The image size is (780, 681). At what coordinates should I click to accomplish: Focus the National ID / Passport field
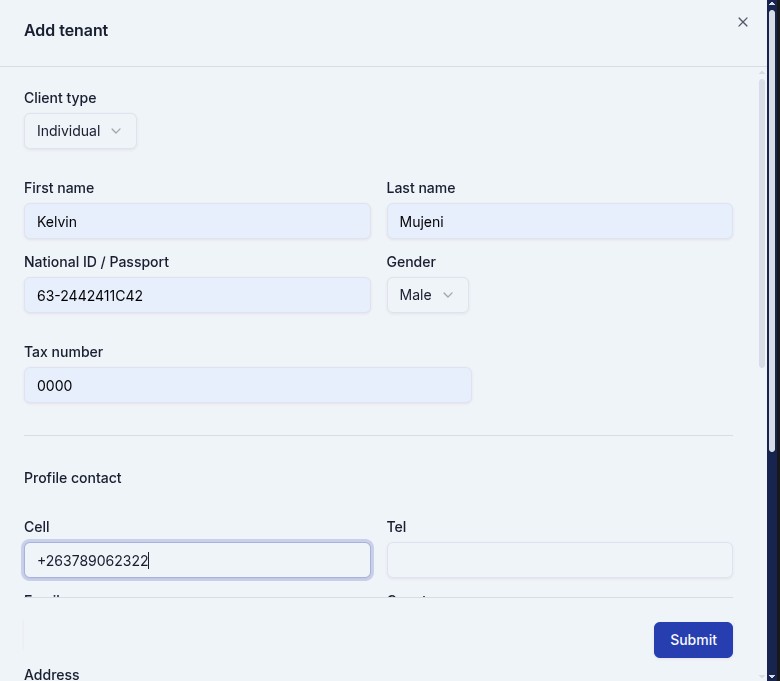(197, 295)
